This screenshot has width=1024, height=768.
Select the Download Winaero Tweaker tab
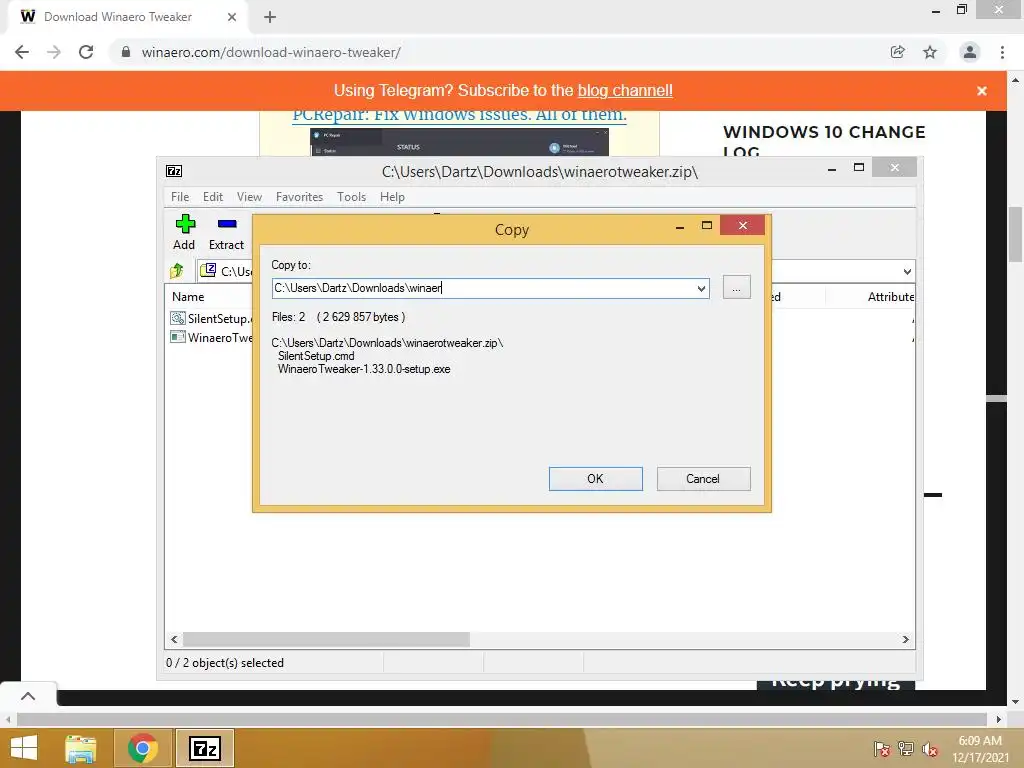click(118, 17)
